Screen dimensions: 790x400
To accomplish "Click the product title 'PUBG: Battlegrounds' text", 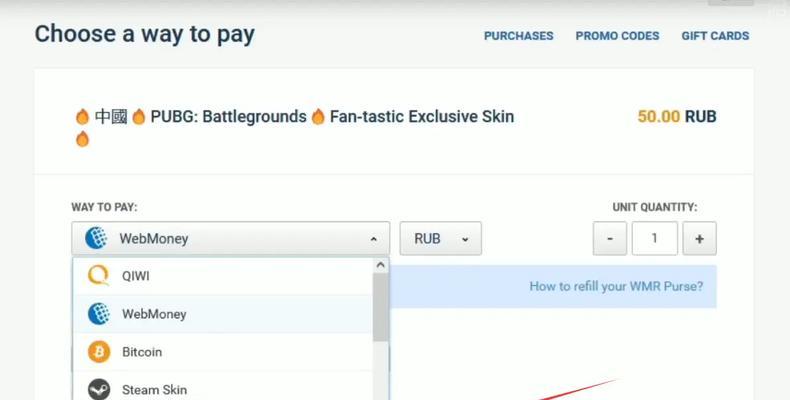I will (228, 116).
